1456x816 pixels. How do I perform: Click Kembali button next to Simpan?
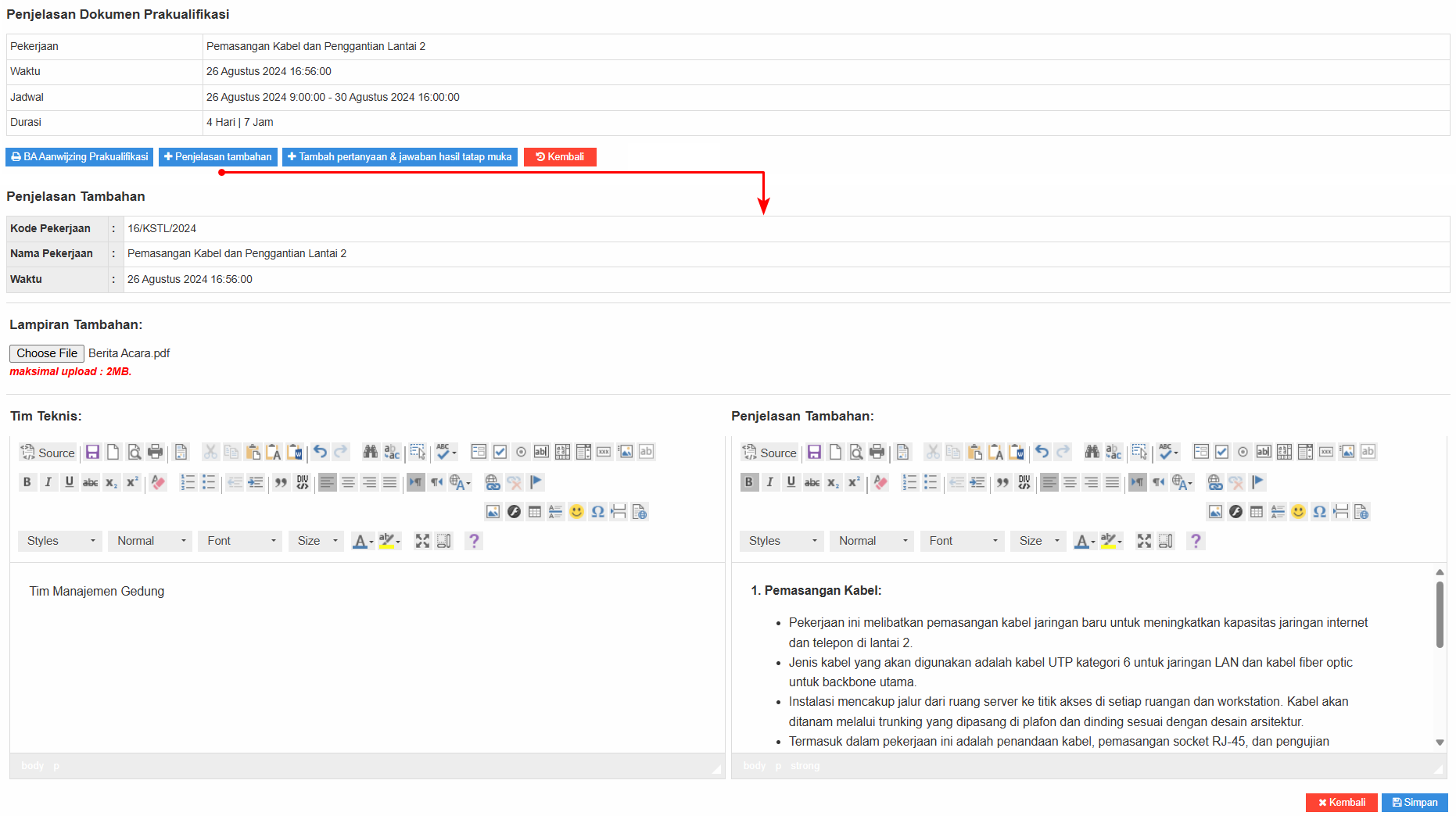(x=1342, y=803)
